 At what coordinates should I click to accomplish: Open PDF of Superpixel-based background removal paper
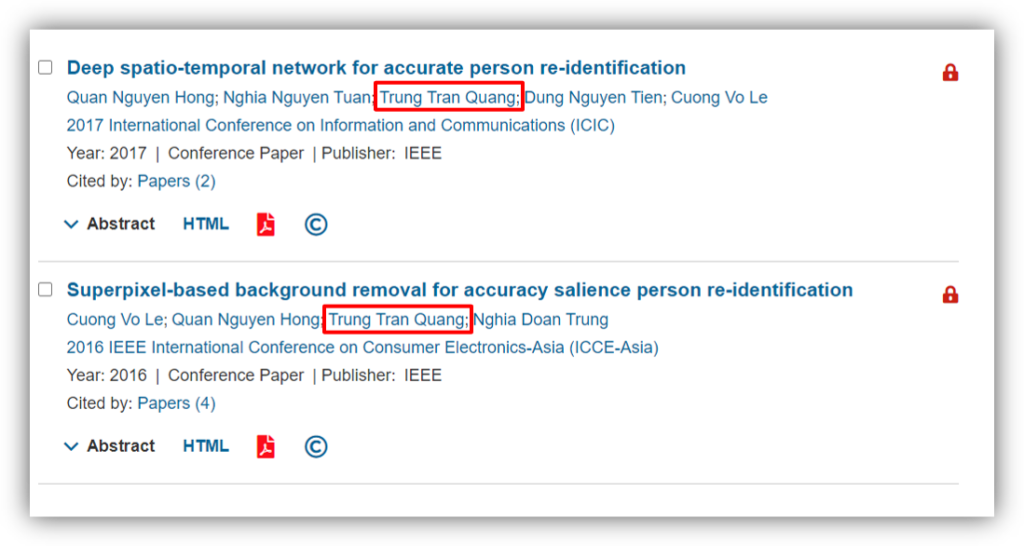click(265, 446)
